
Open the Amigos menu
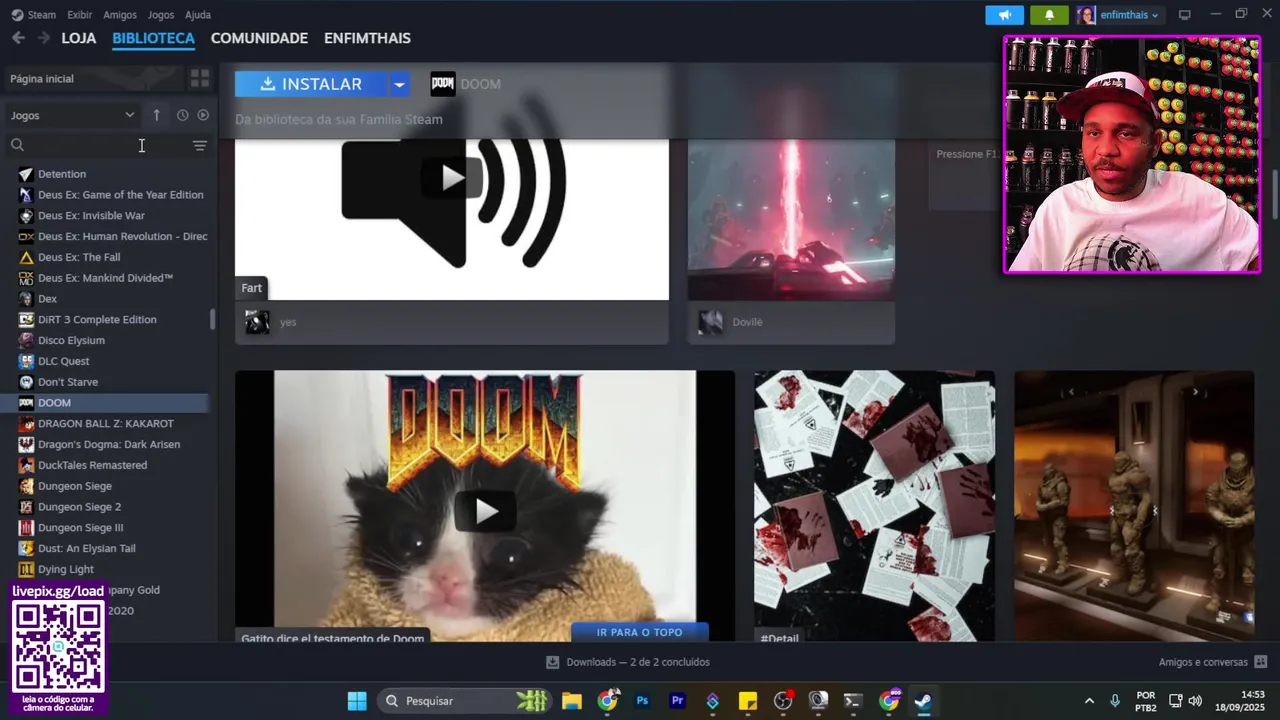(120, 15)
